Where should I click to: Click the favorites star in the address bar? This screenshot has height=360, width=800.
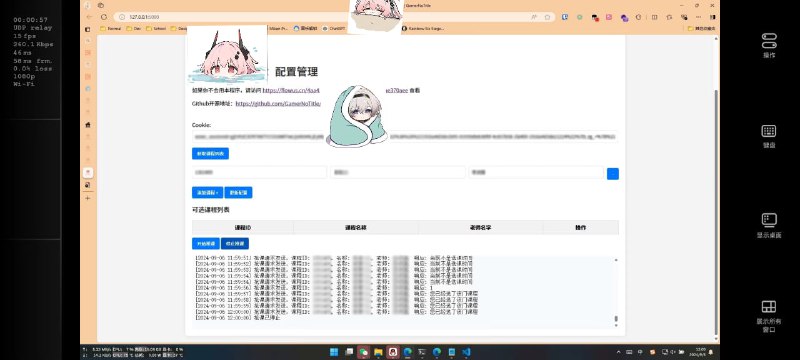547,17
